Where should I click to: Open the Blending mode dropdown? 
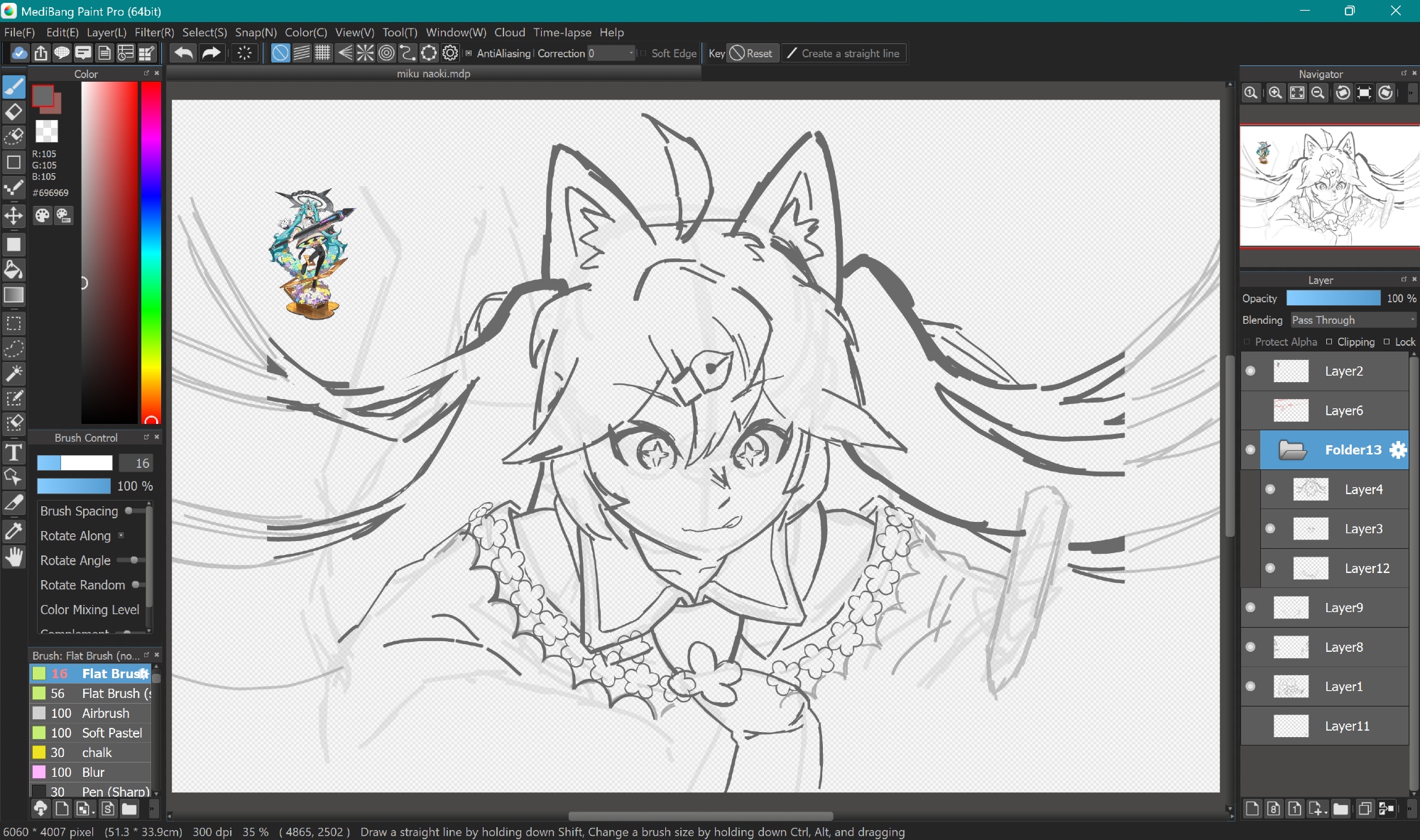tap(1353, 320)
